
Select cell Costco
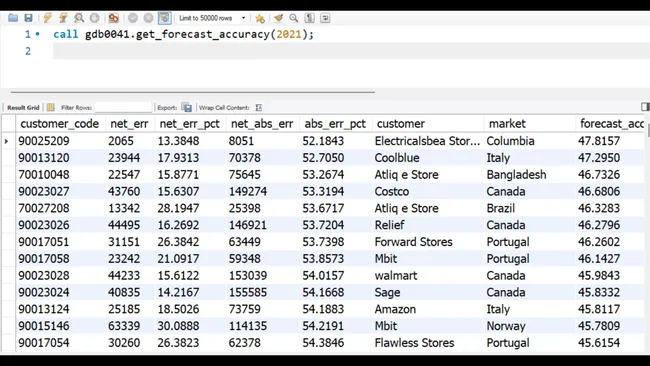pyautogui.click(x=392, y=191)
